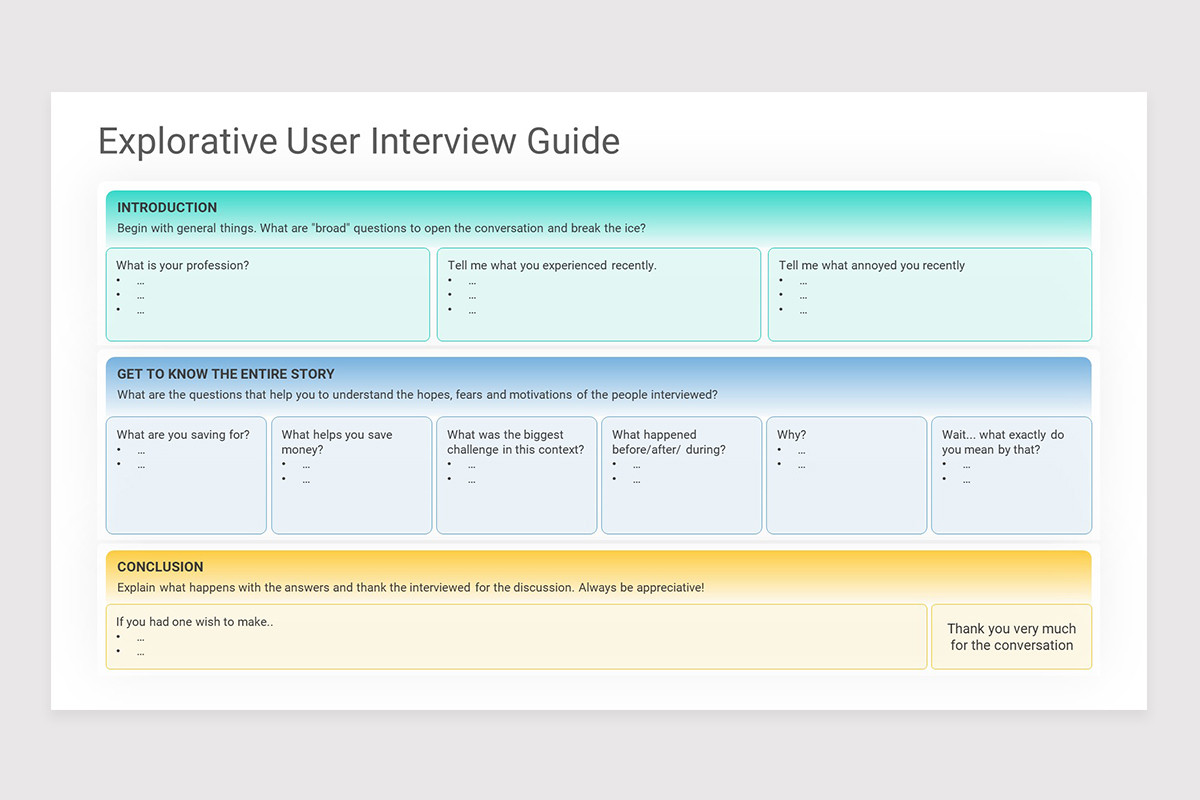Select 'What was the biggest challenge' card
Image resolution: width=1200 pixels, height=800 pixels.
517,476
